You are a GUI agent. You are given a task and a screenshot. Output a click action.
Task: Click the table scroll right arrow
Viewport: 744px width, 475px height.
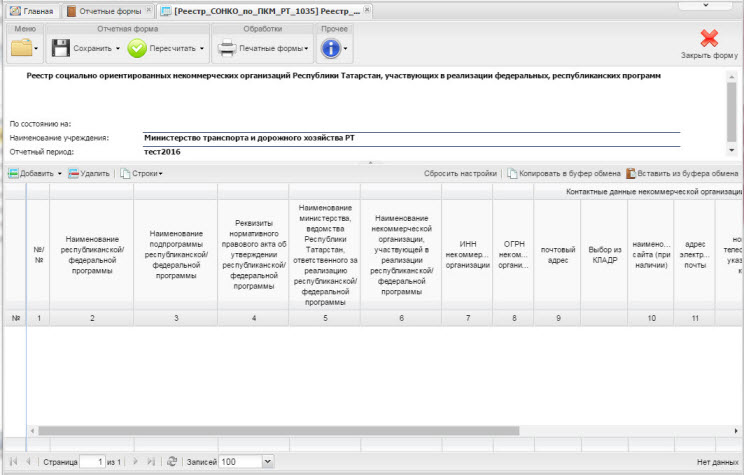coord(736,431)
